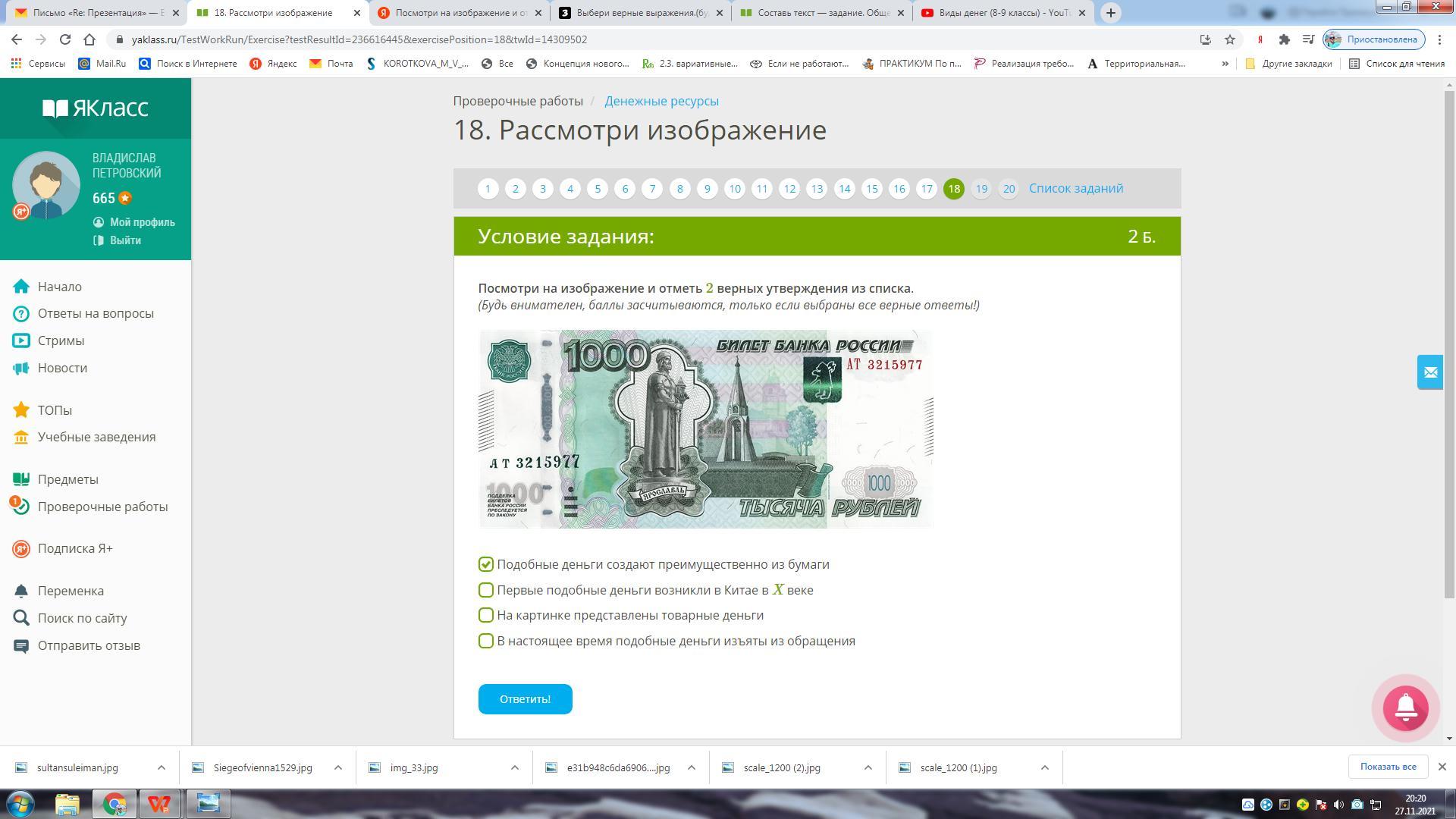
Task: Reload the page with browser refresh icon
Action: [x=65, y=39]
